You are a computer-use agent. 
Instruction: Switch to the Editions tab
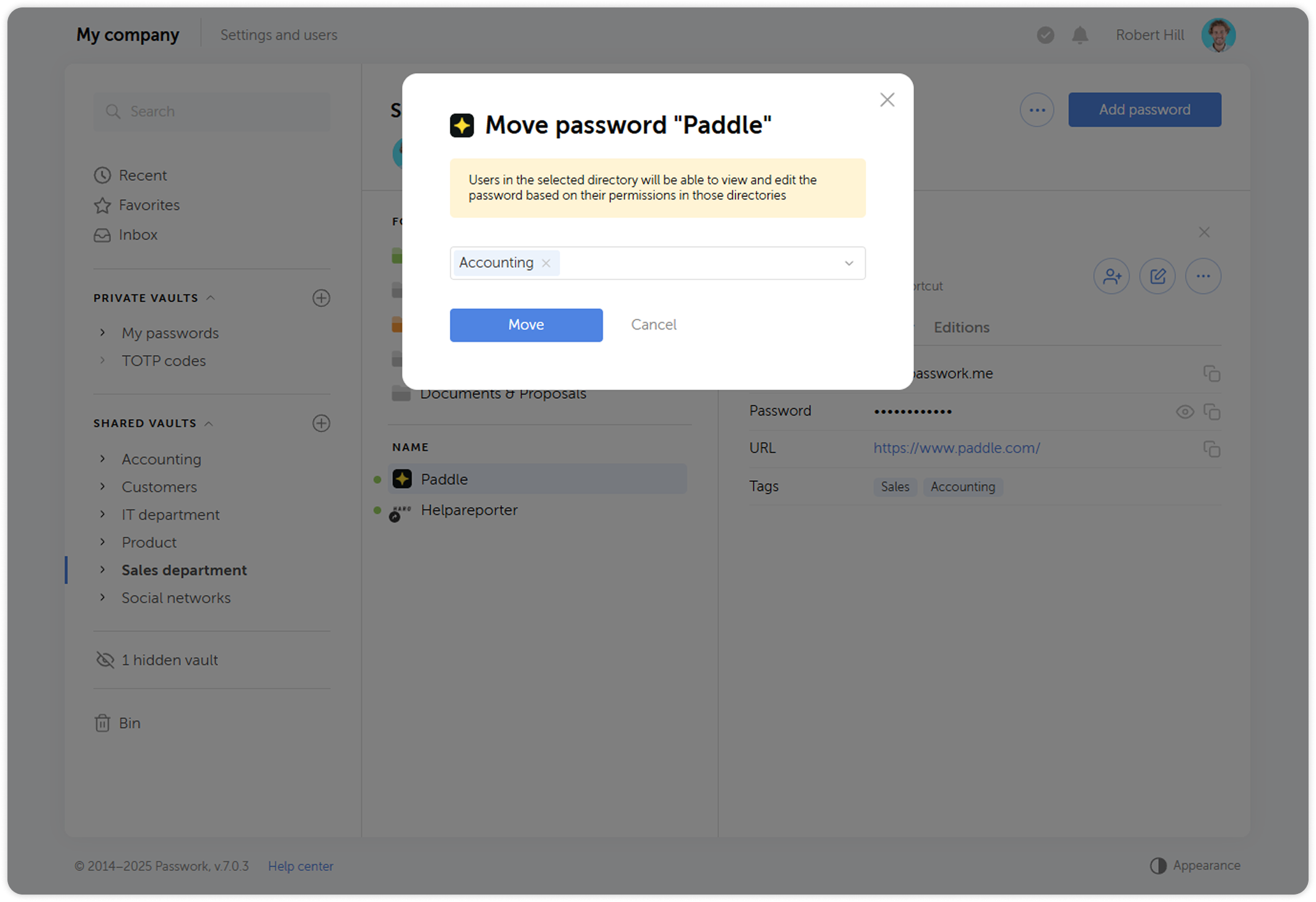961,327
